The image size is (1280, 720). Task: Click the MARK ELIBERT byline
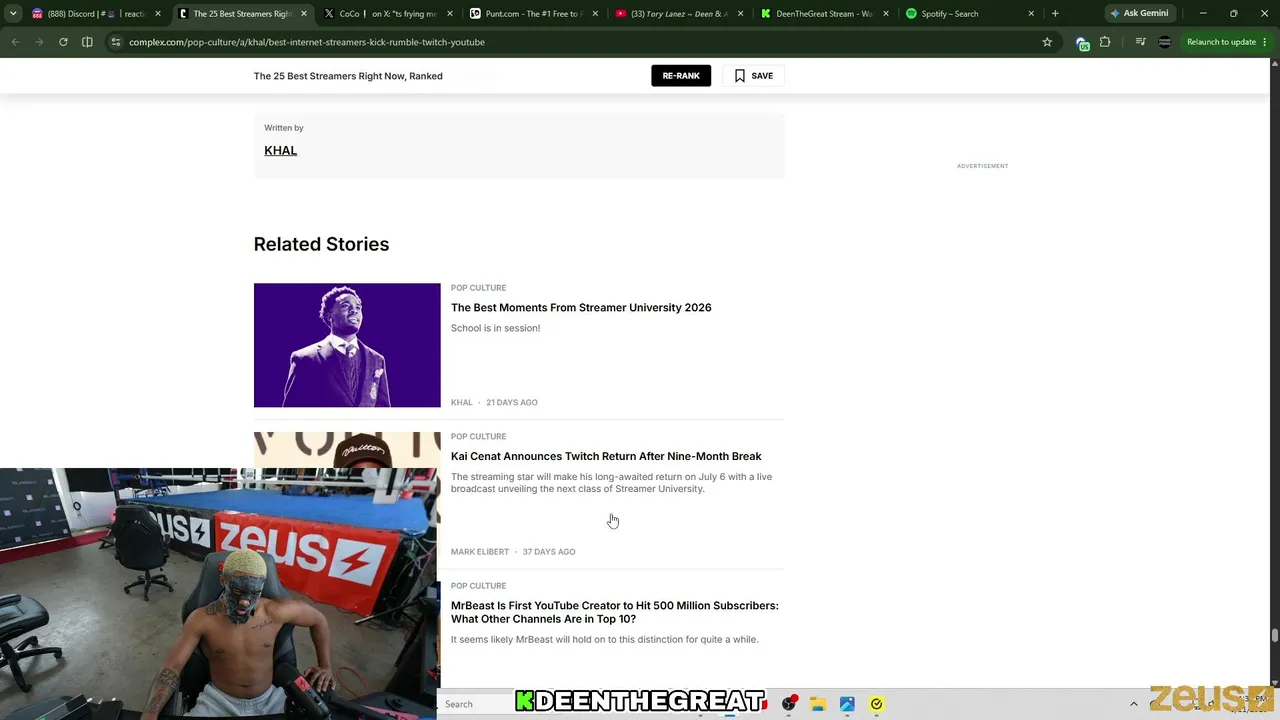[x=480, y=552]
